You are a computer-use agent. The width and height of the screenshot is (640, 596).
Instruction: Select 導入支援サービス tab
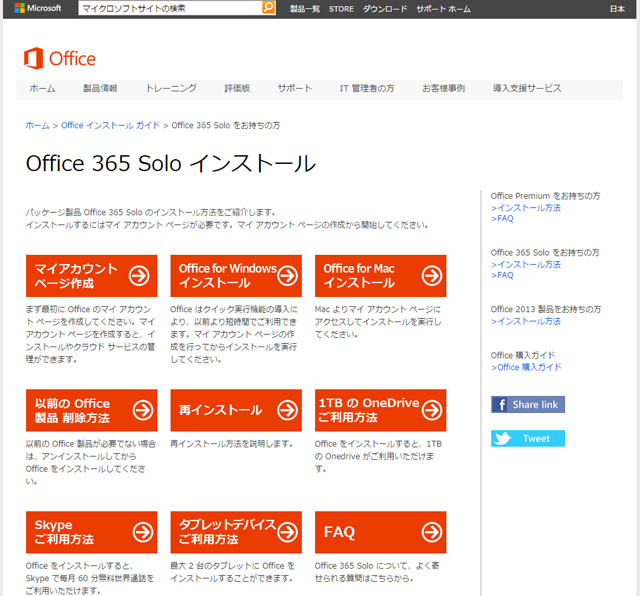pyautogui.click(x=527, y=88)
